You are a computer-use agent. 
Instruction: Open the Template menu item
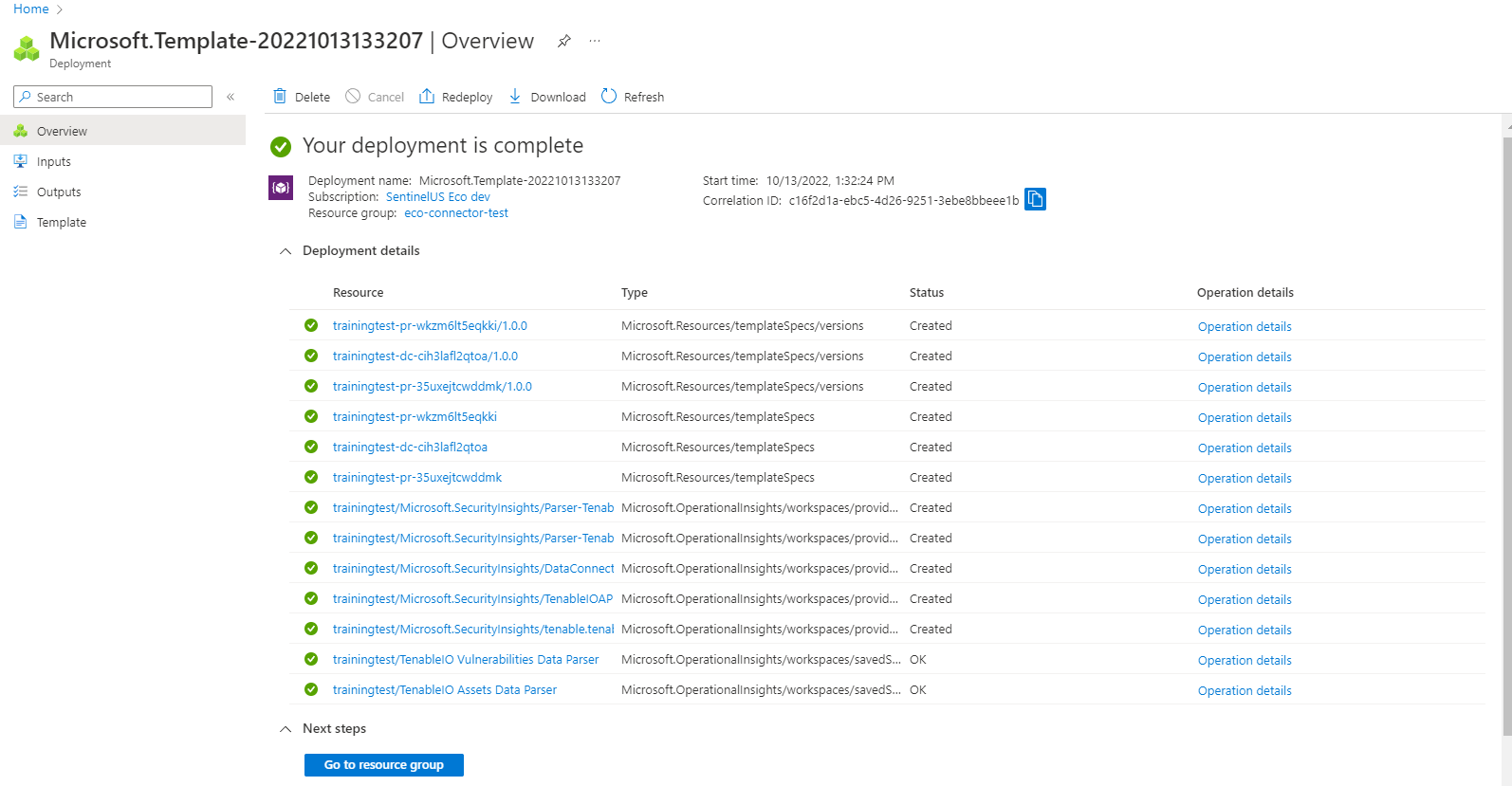click(122, 222)
